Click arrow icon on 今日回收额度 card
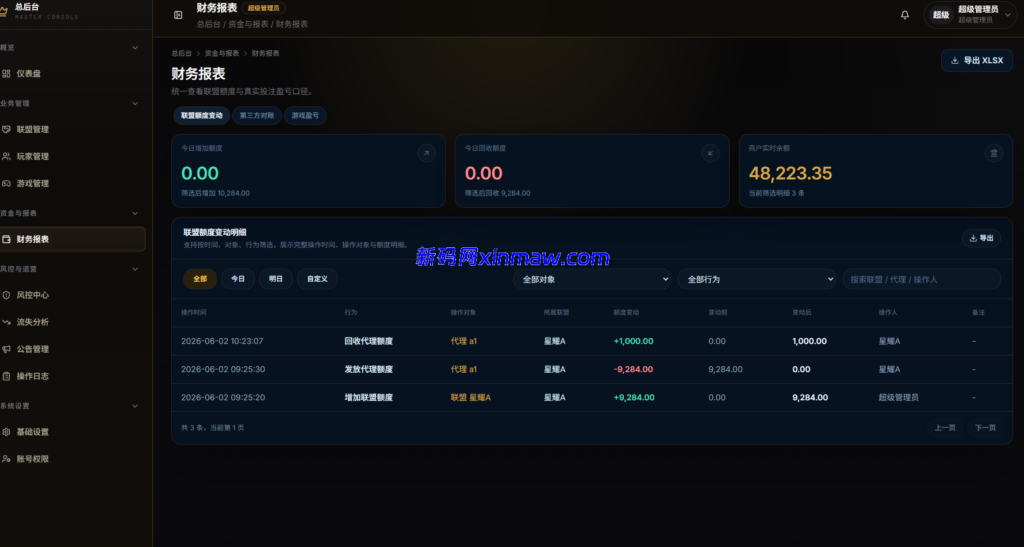The width and height of the screenshot is (1024, 547). pyautogui.click(x=711, y=153)
